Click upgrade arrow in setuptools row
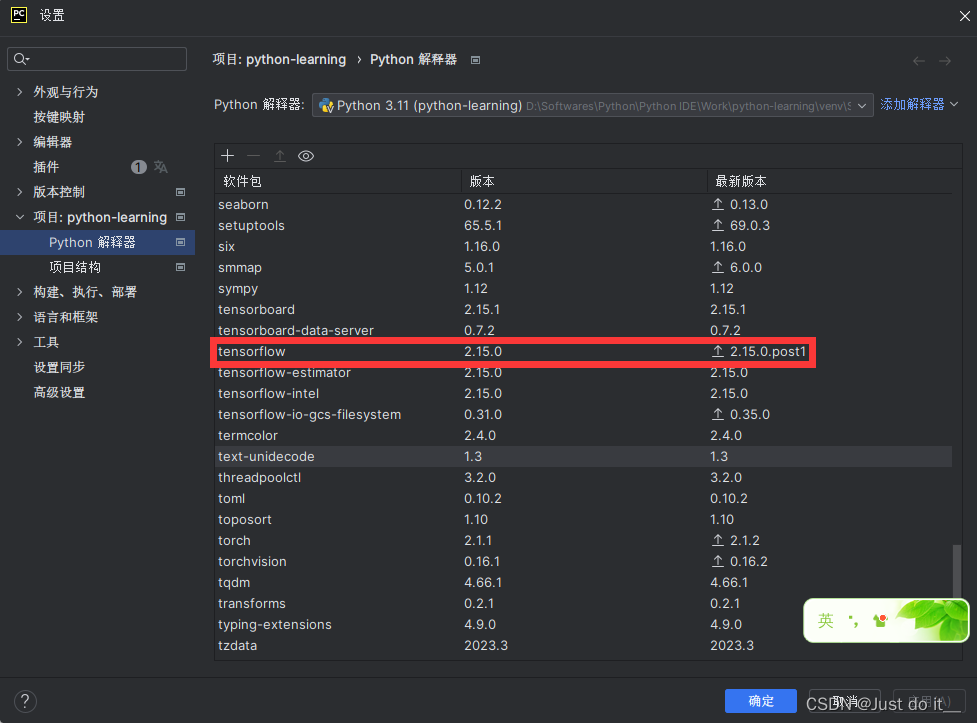The width and height of the screenshot is (977, 723). (x=718, y=225)
